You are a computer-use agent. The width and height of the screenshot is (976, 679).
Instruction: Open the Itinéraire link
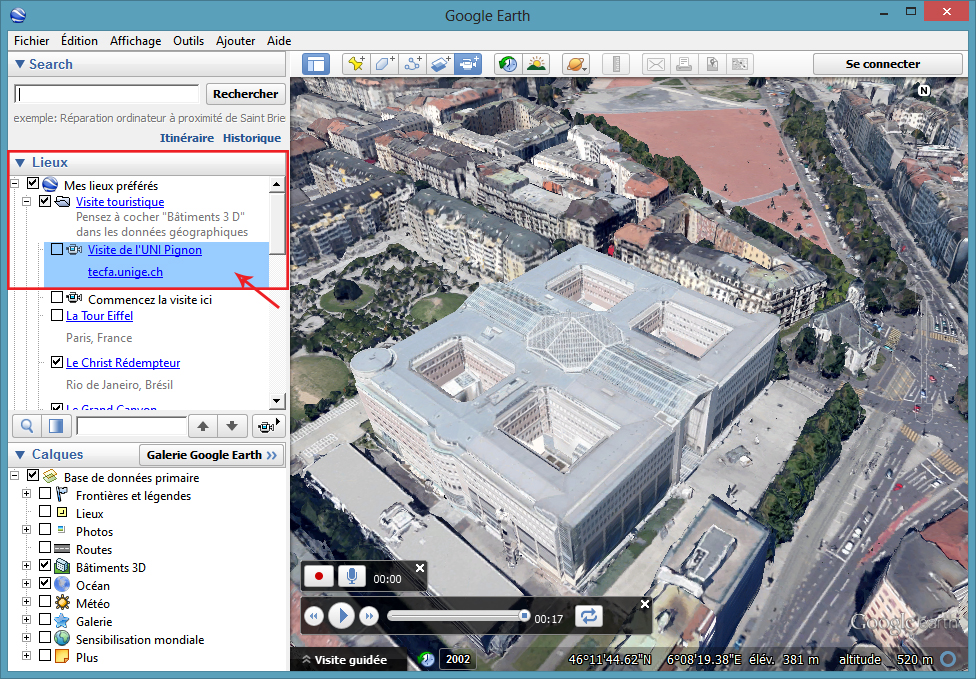point(187,138)
